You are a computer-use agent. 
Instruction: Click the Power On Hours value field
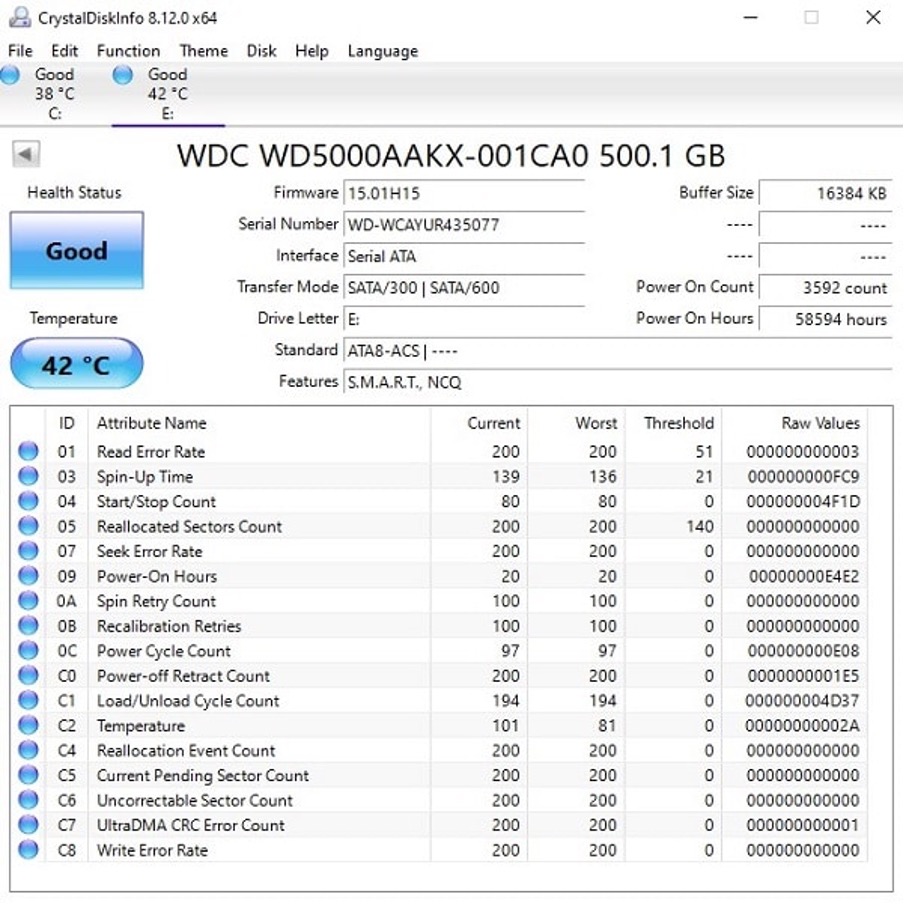tap(826, 319)
